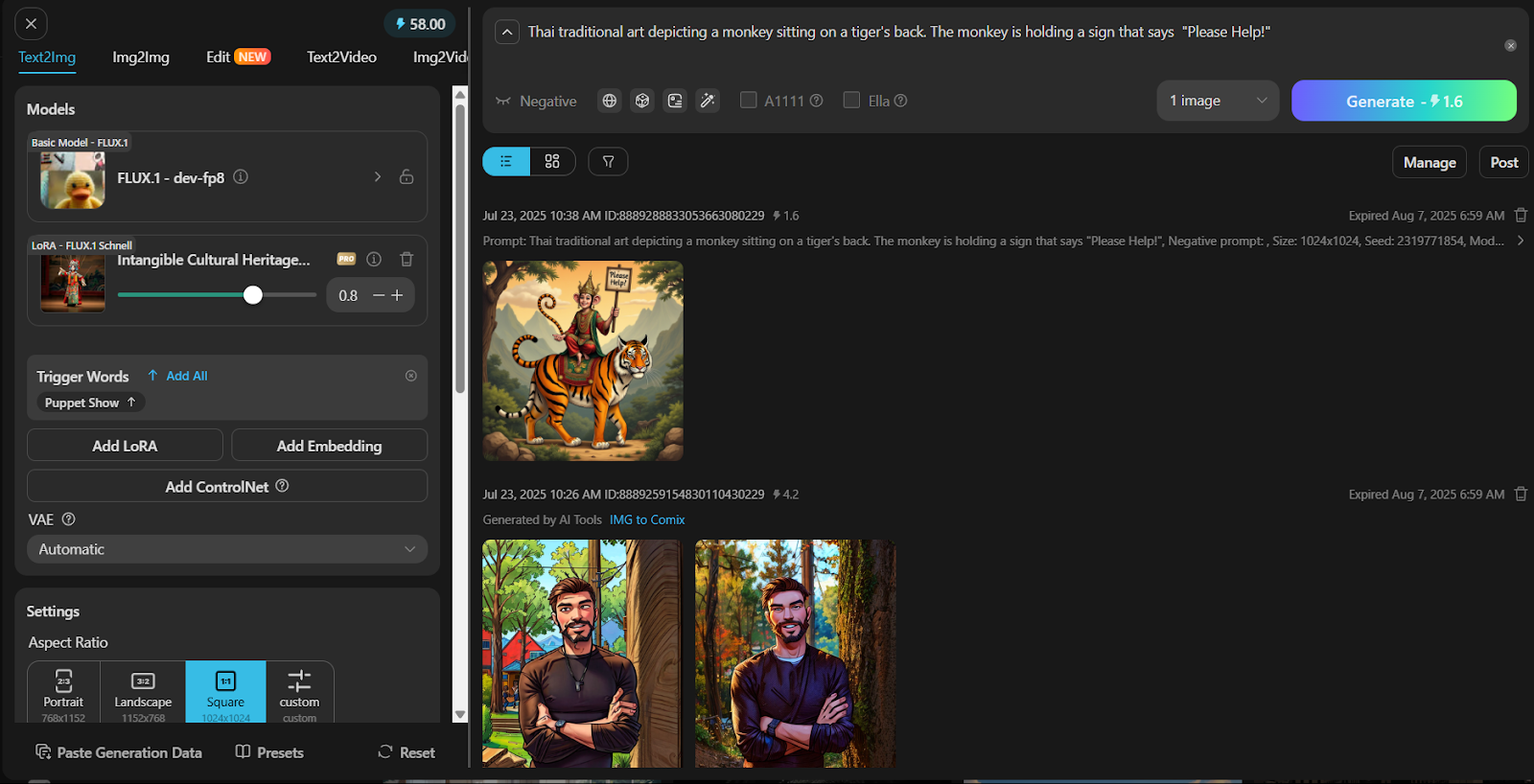Toggle the Ella checkbox

851,101
